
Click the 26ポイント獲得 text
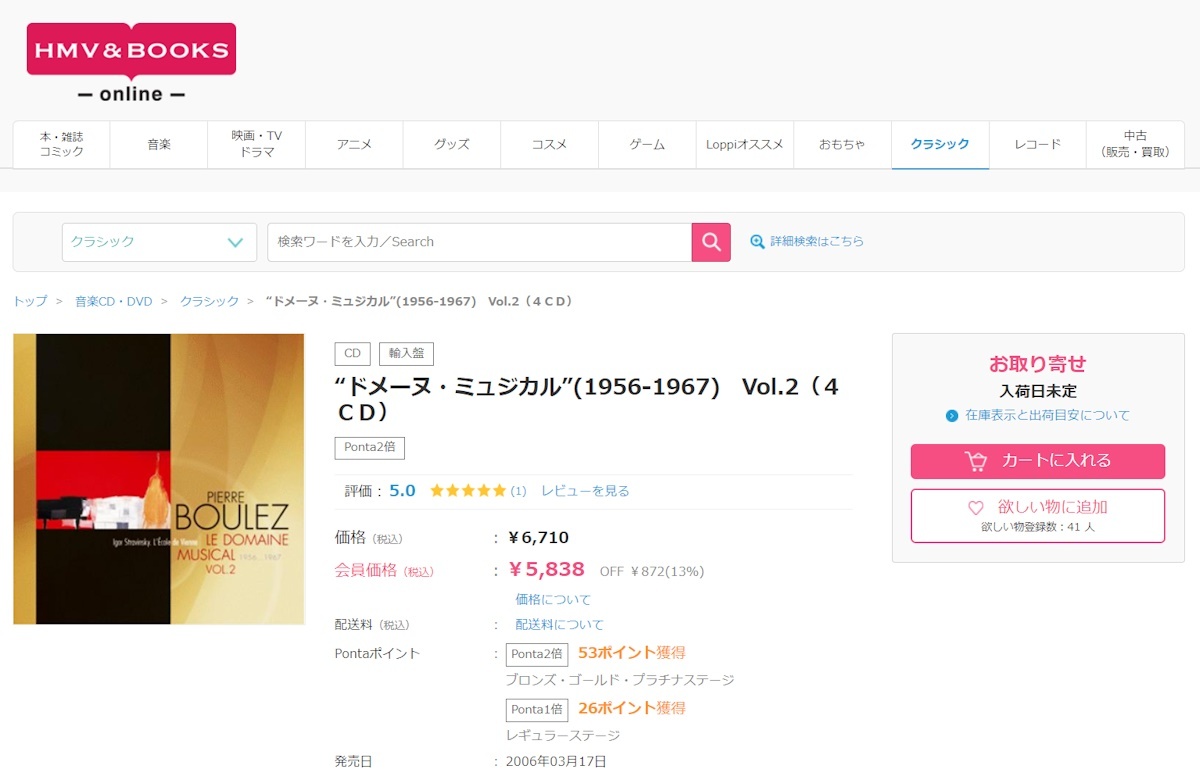coord(632,708)
